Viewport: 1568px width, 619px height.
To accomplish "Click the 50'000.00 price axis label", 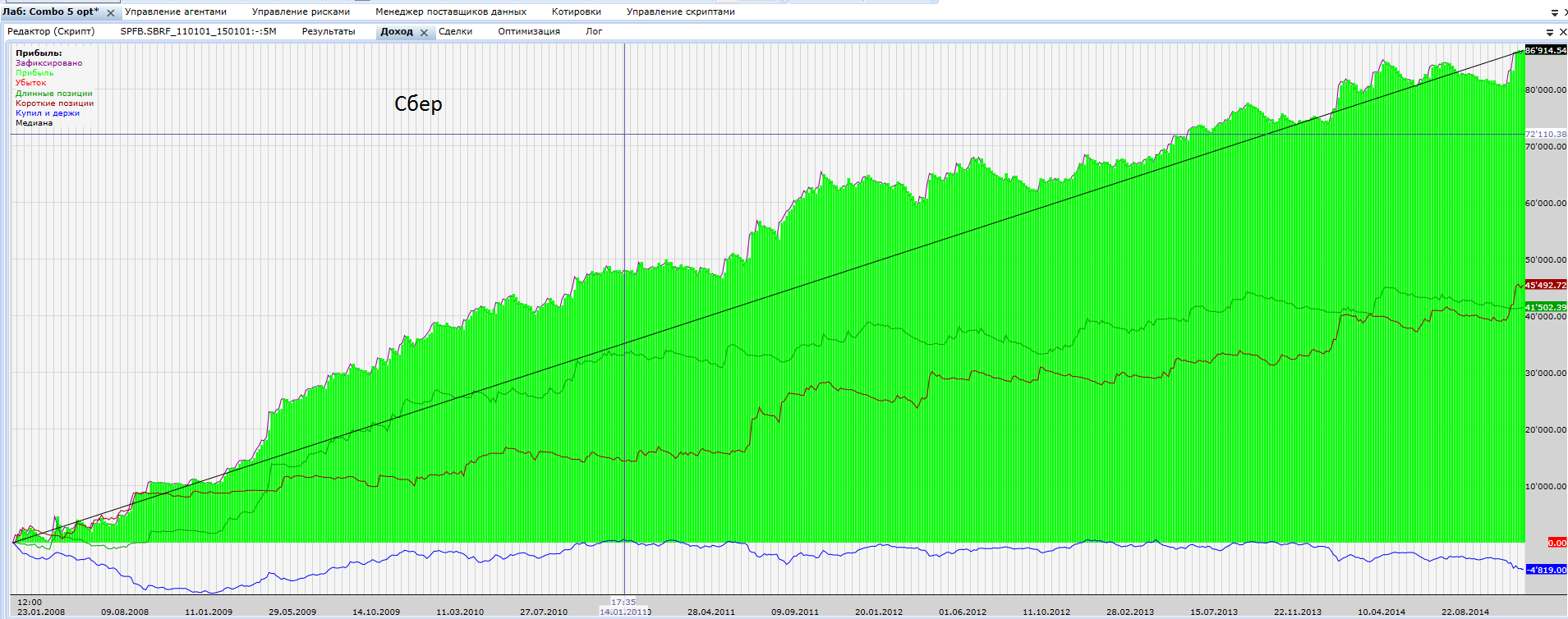I will pyautogui.click(x=1546, y=260).
